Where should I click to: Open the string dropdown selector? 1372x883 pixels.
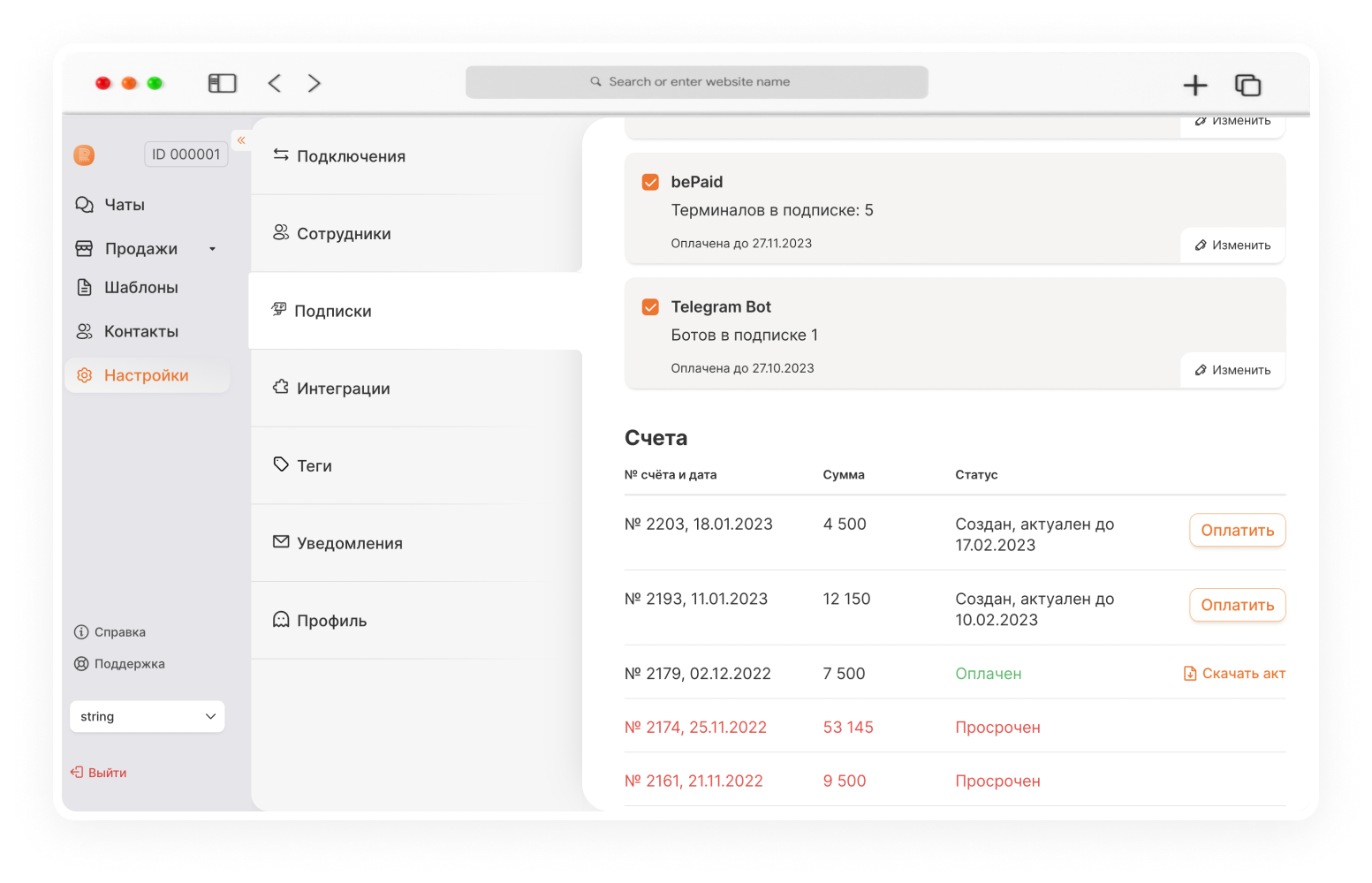pyautogui.click(x=148, y=717)
